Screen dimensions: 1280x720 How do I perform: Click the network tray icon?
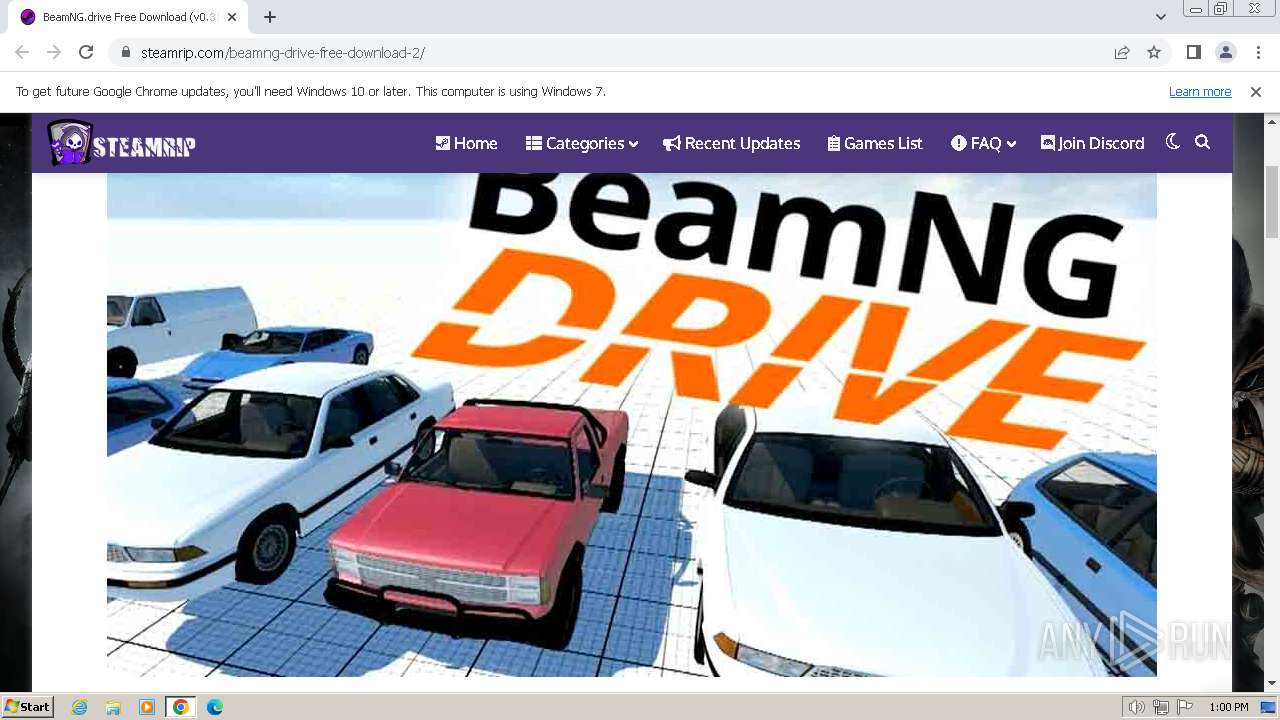tap(1161, 707)
